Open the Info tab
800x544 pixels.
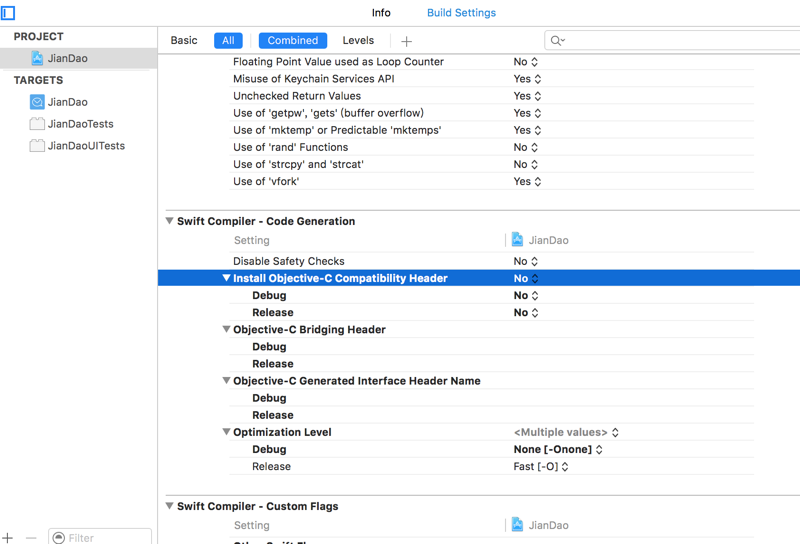click(381, 13)
